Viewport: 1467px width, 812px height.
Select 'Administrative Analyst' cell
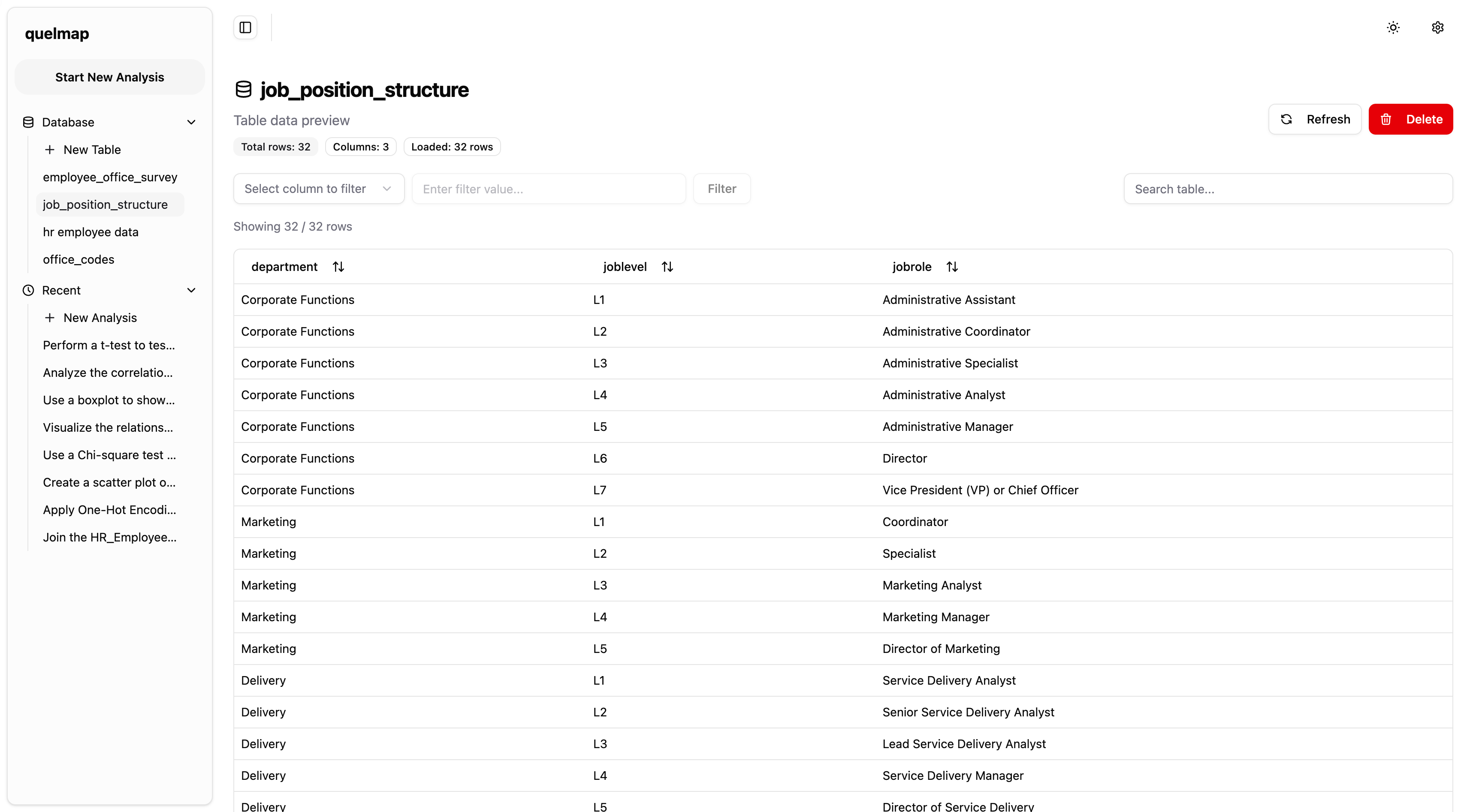coord(944,395)
